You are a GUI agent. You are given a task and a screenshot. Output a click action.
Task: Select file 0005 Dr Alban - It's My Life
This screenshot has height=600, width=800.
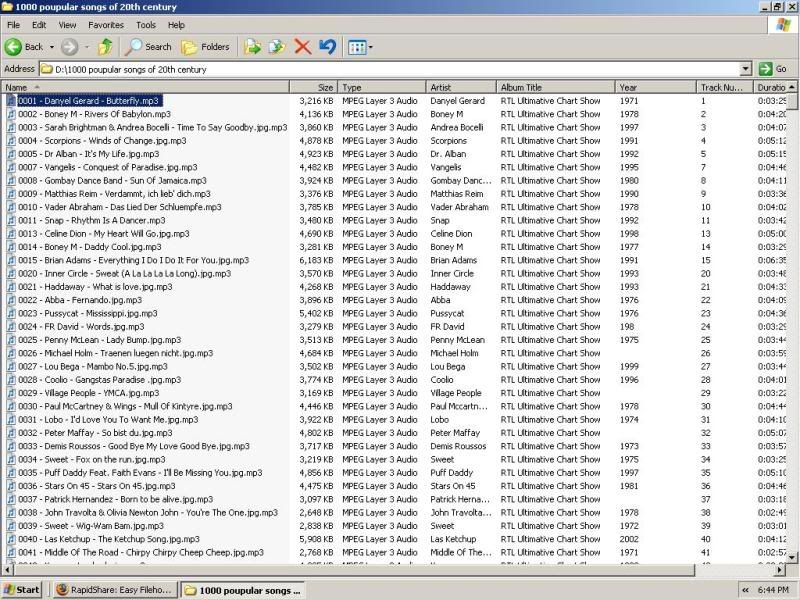coord(88,154)
